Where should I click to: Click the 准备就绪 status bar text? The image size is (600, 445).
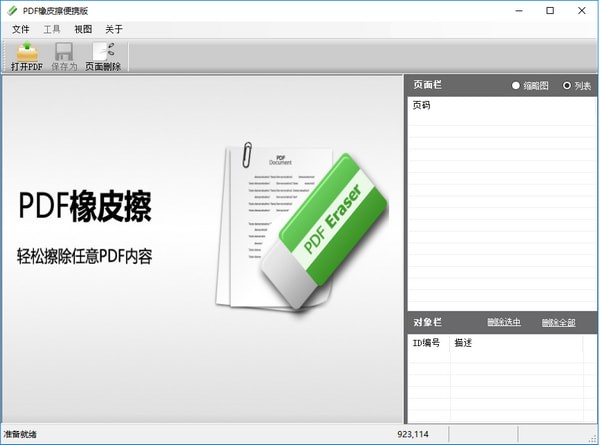pyautogui.click(x=20, y=434)
